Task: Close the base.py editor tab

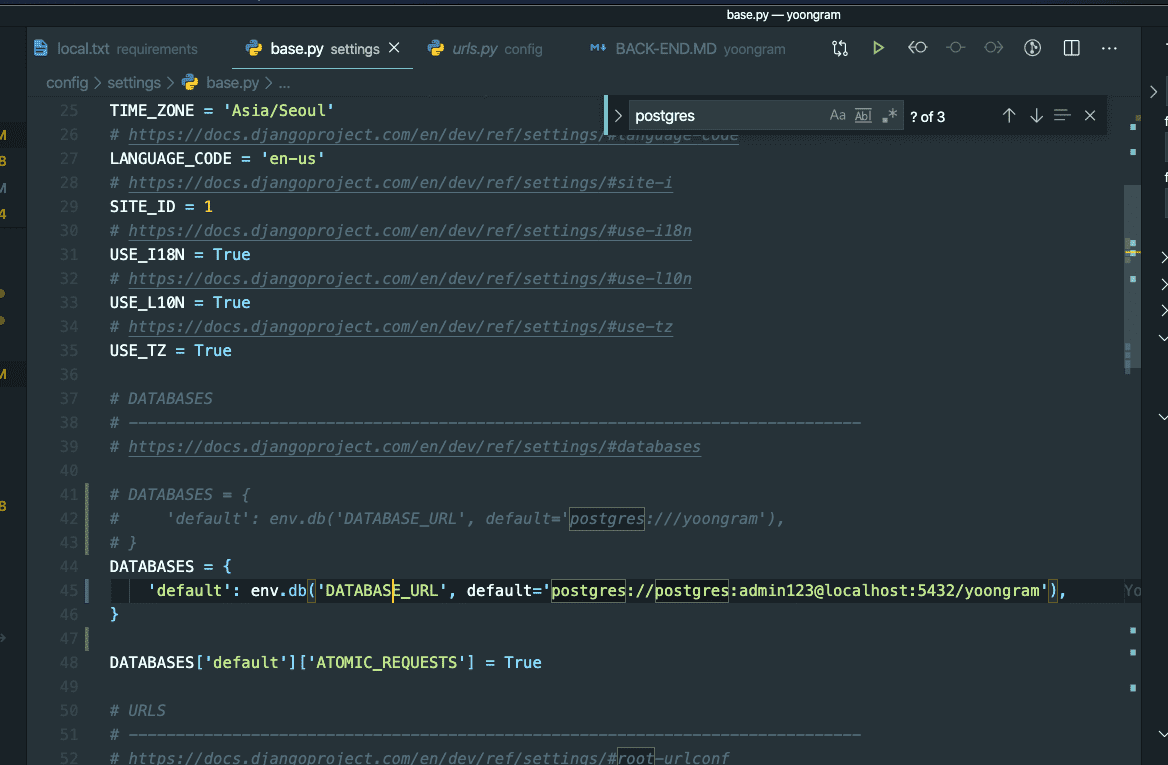Action: tap(394, 48)
